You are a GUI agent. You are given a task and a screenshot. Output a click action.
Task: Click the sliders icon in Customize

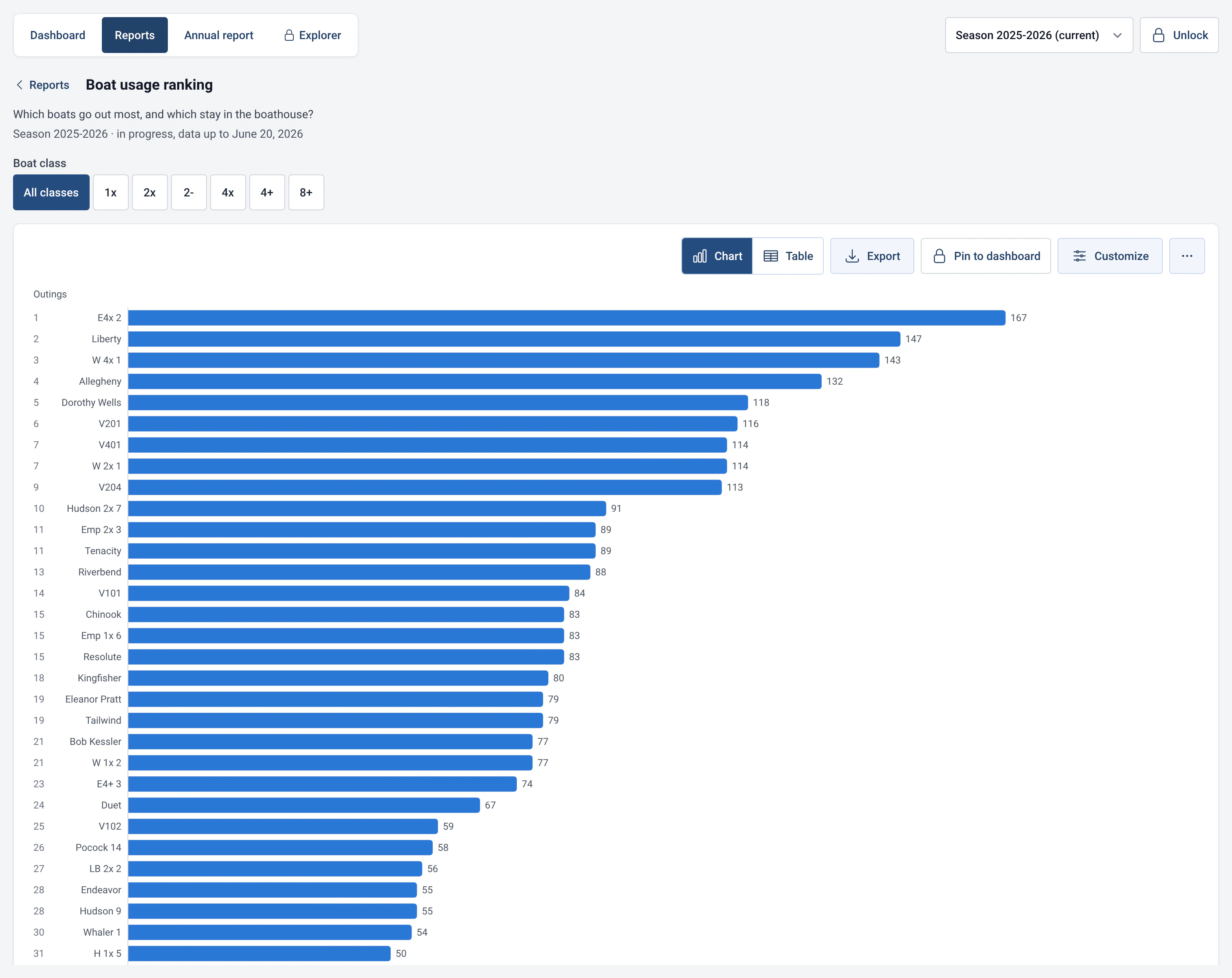1079,256
